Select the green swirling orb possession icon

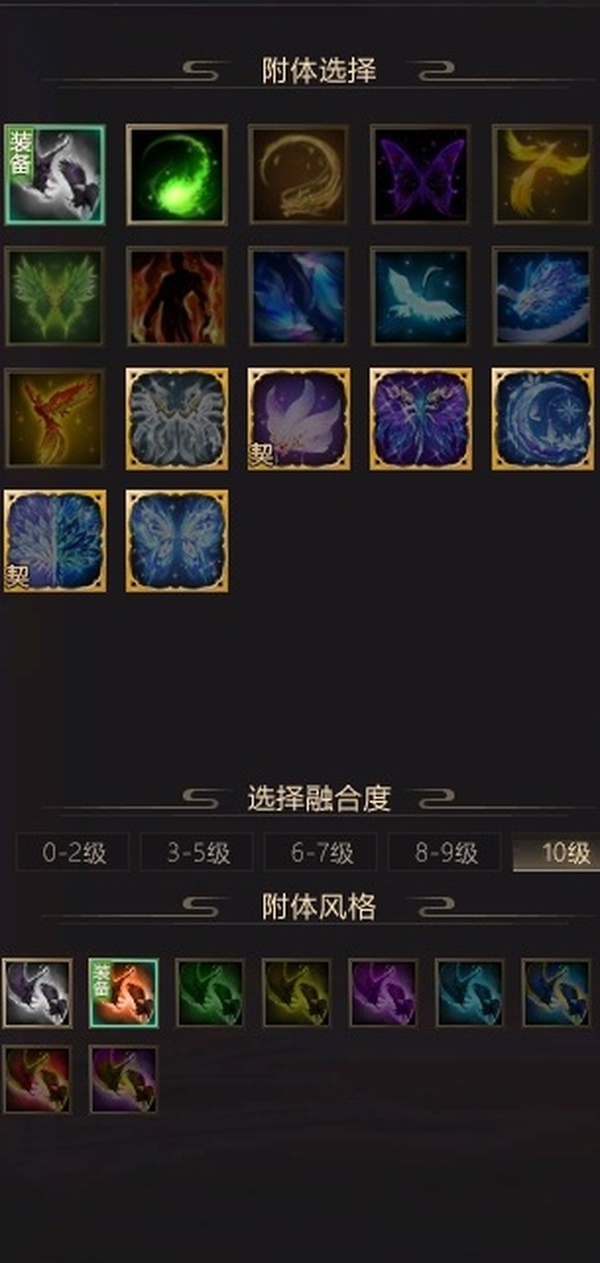177,174
